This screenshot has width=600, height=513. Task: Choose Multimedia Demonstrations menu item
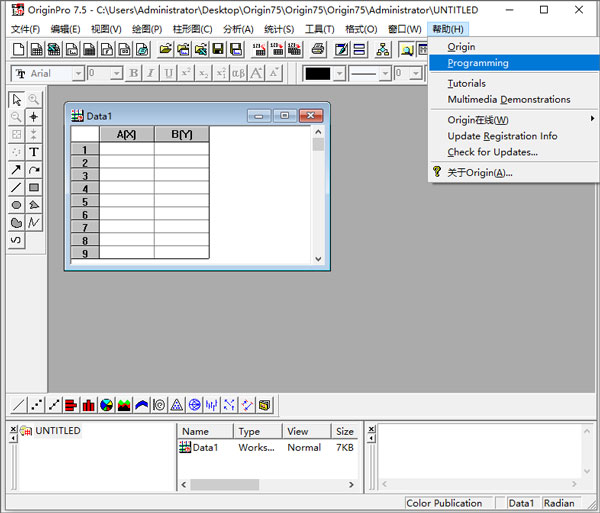point(514,99)
